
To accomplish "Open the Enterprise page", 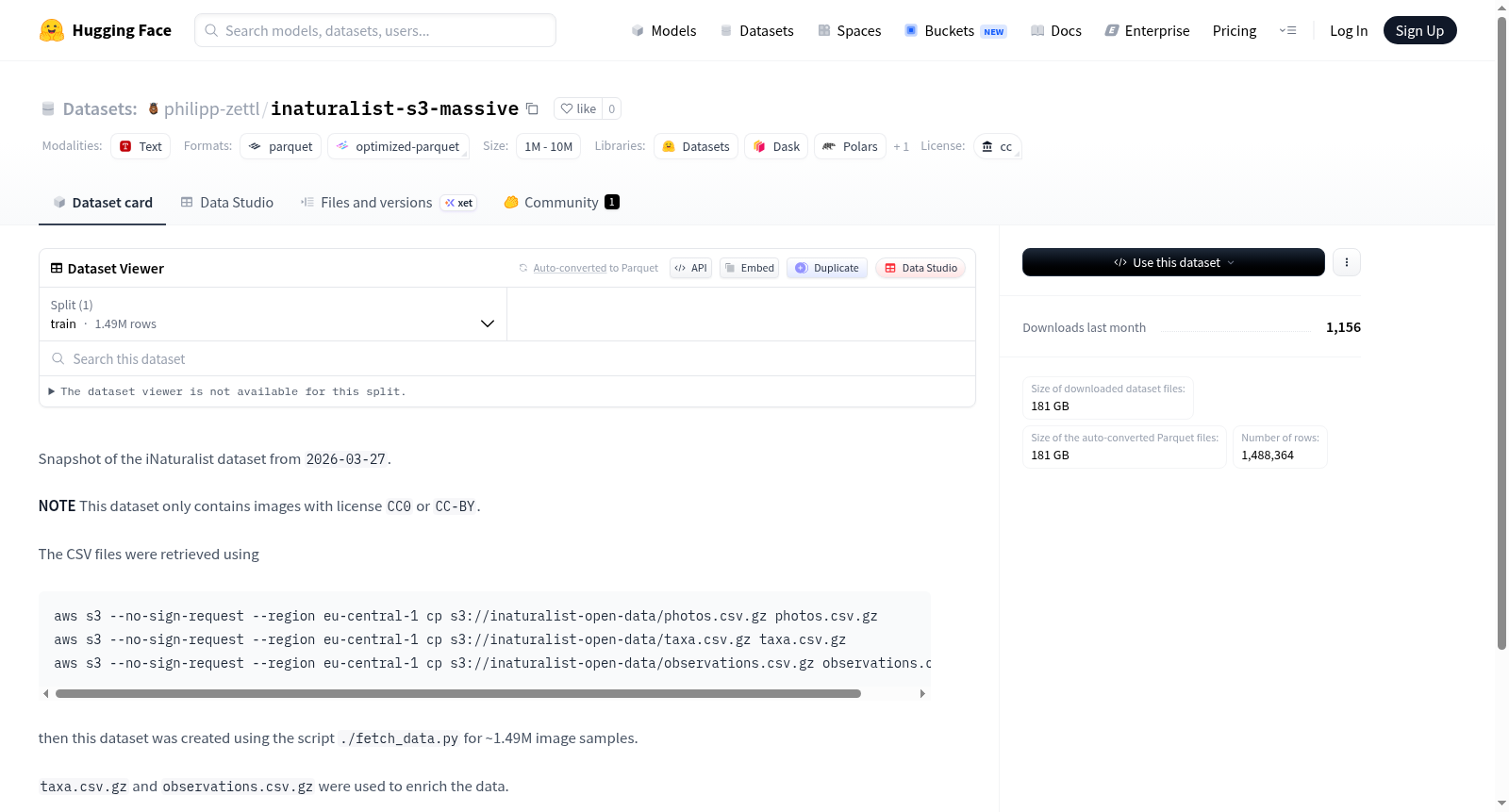I will coord(1148,30).
